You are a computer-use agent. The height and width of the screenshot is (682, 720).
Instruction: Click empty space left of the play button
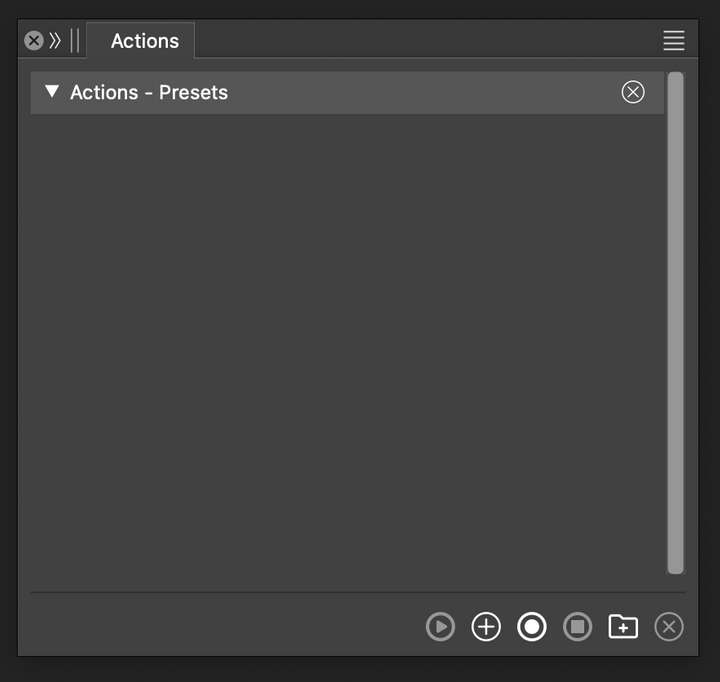(220, 626)
